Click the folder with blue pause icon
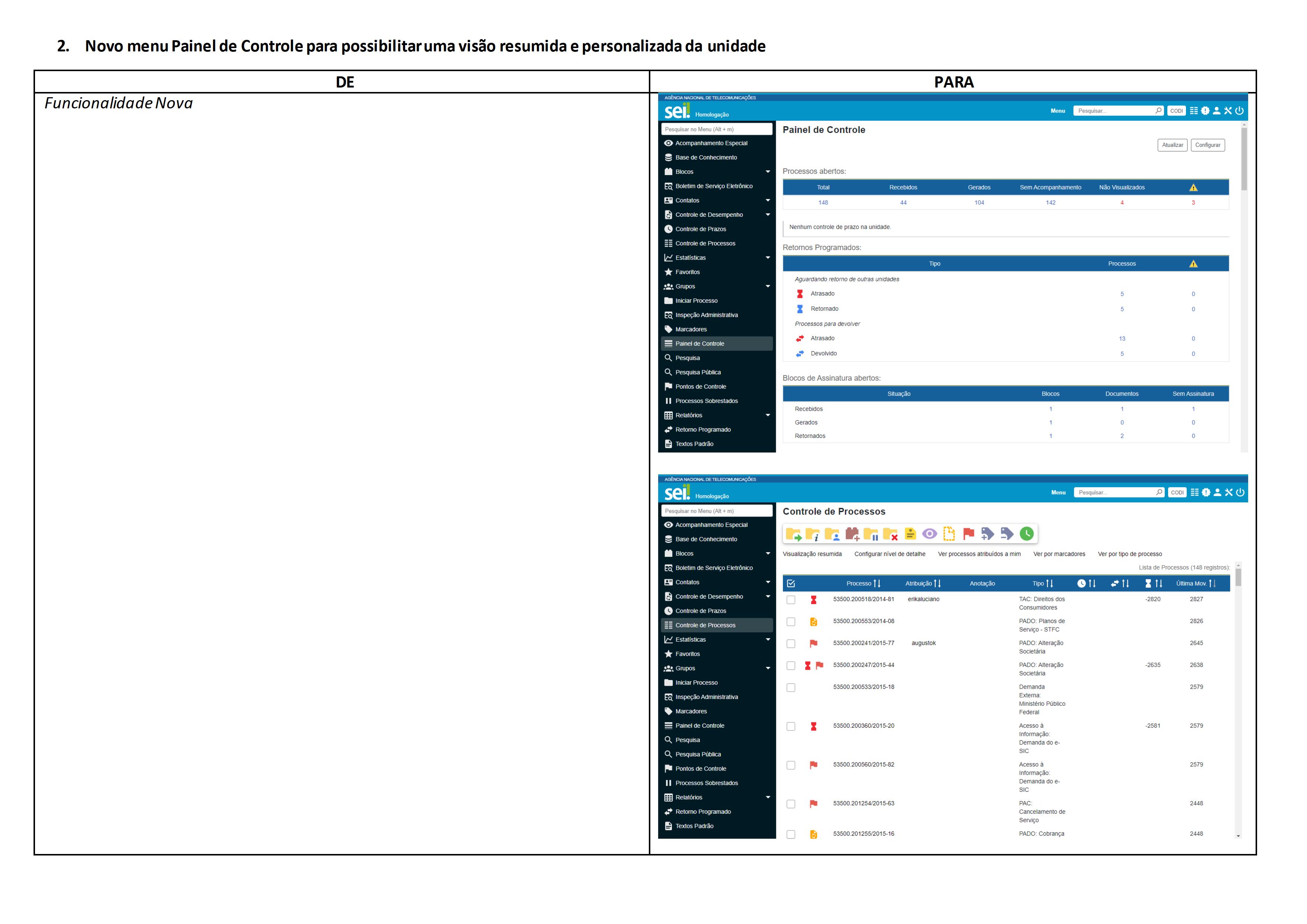 point(871,534)
